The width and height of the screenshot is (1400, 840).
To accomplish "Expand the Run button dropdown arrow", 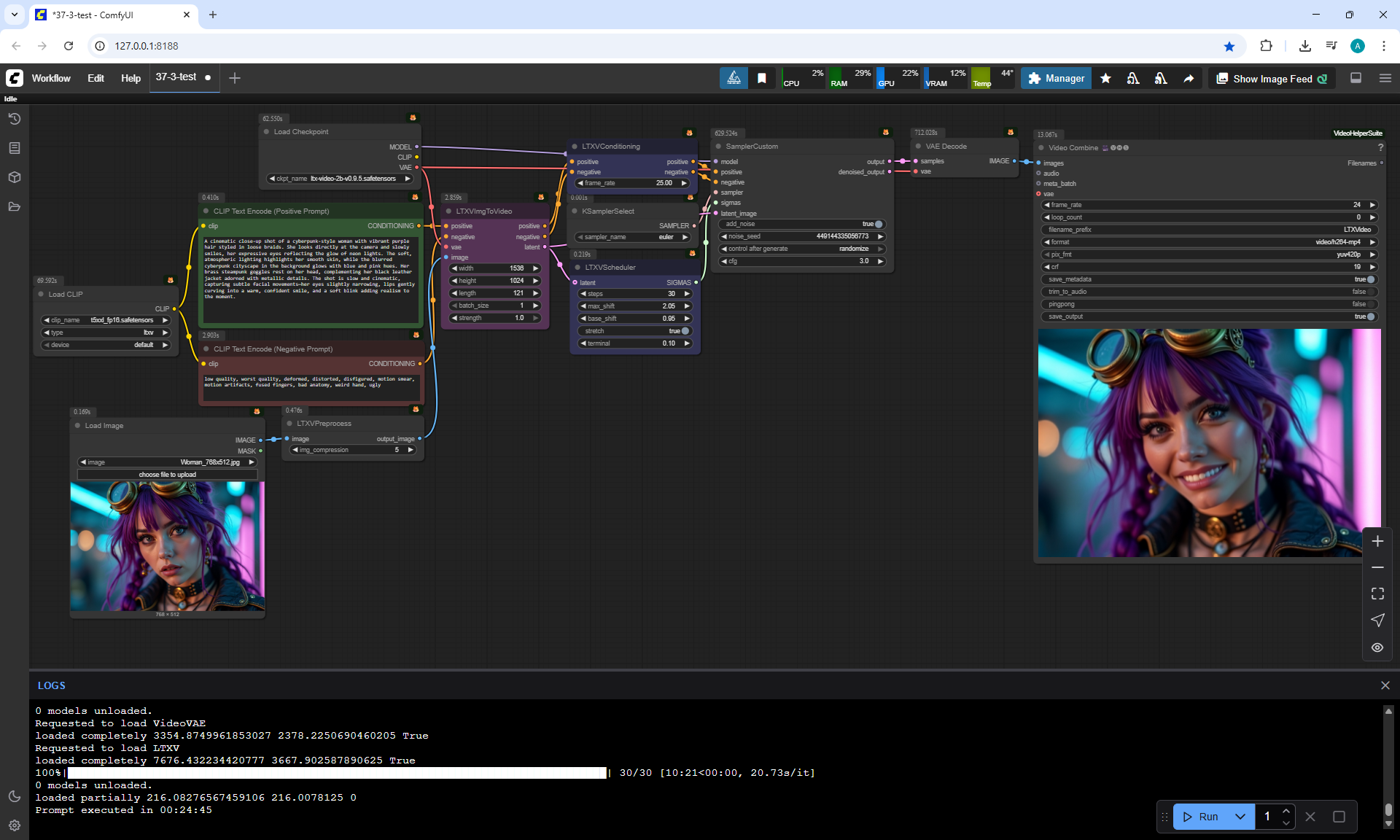I will point(1240,817).
